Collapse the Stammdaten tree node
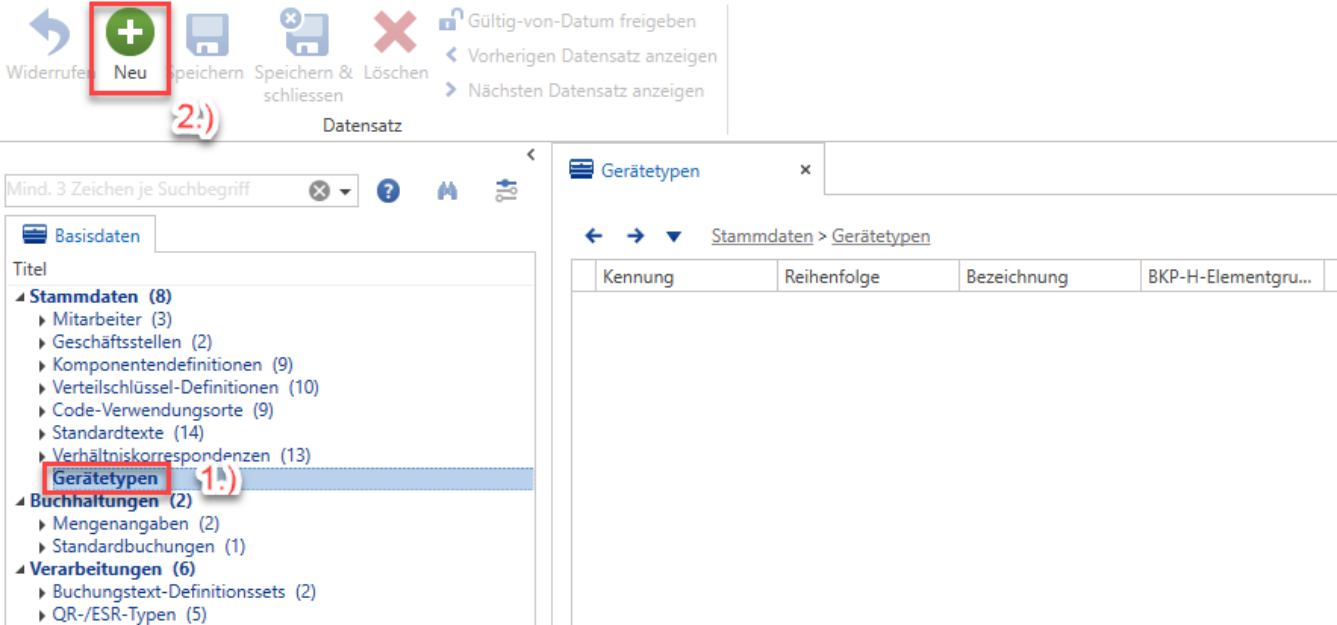1337x625 pixels. (21, 297)
